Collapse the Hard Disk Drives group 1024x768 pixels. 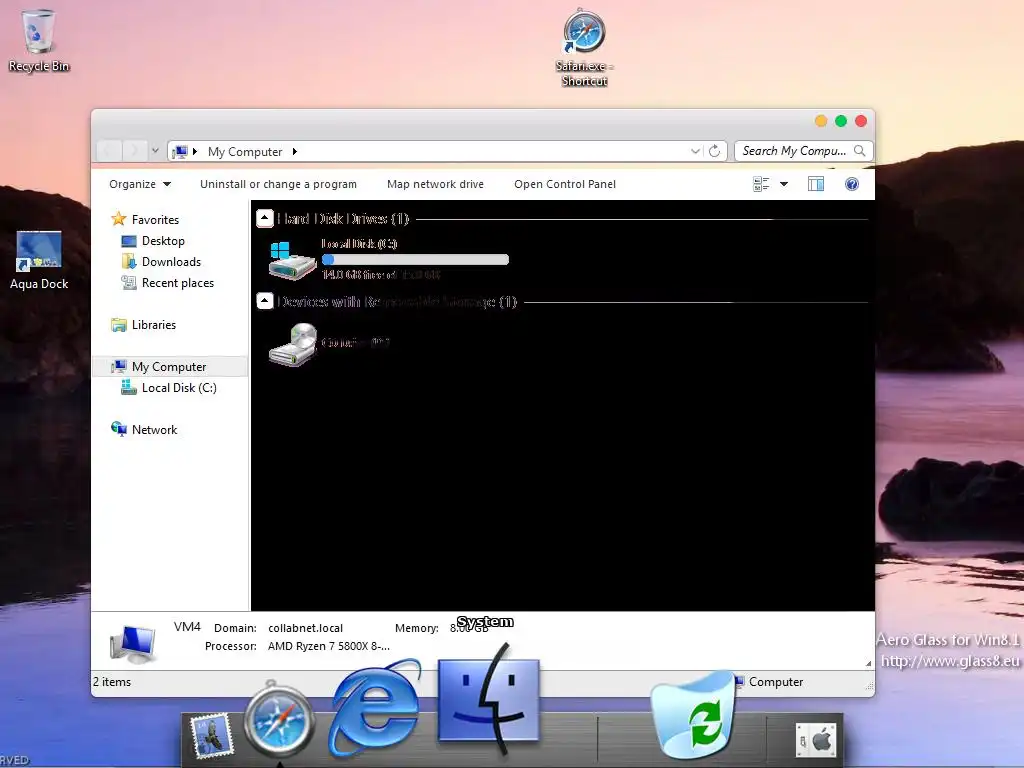264,218
